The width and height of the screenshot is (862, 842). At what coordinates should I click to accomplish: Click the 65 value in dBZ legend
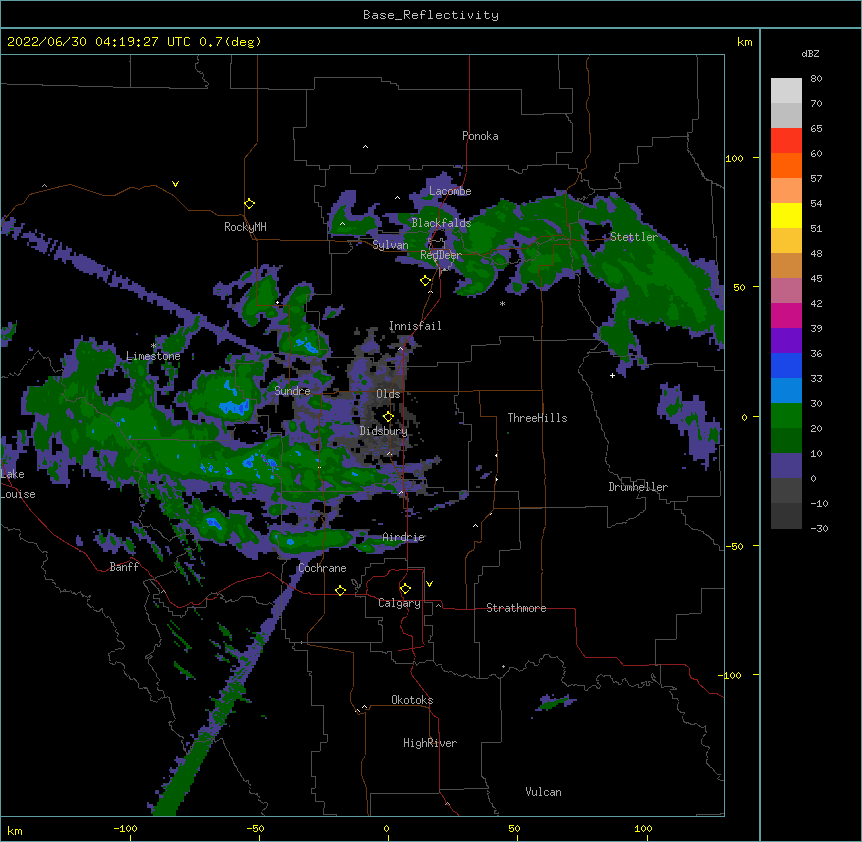click(816, 129)
